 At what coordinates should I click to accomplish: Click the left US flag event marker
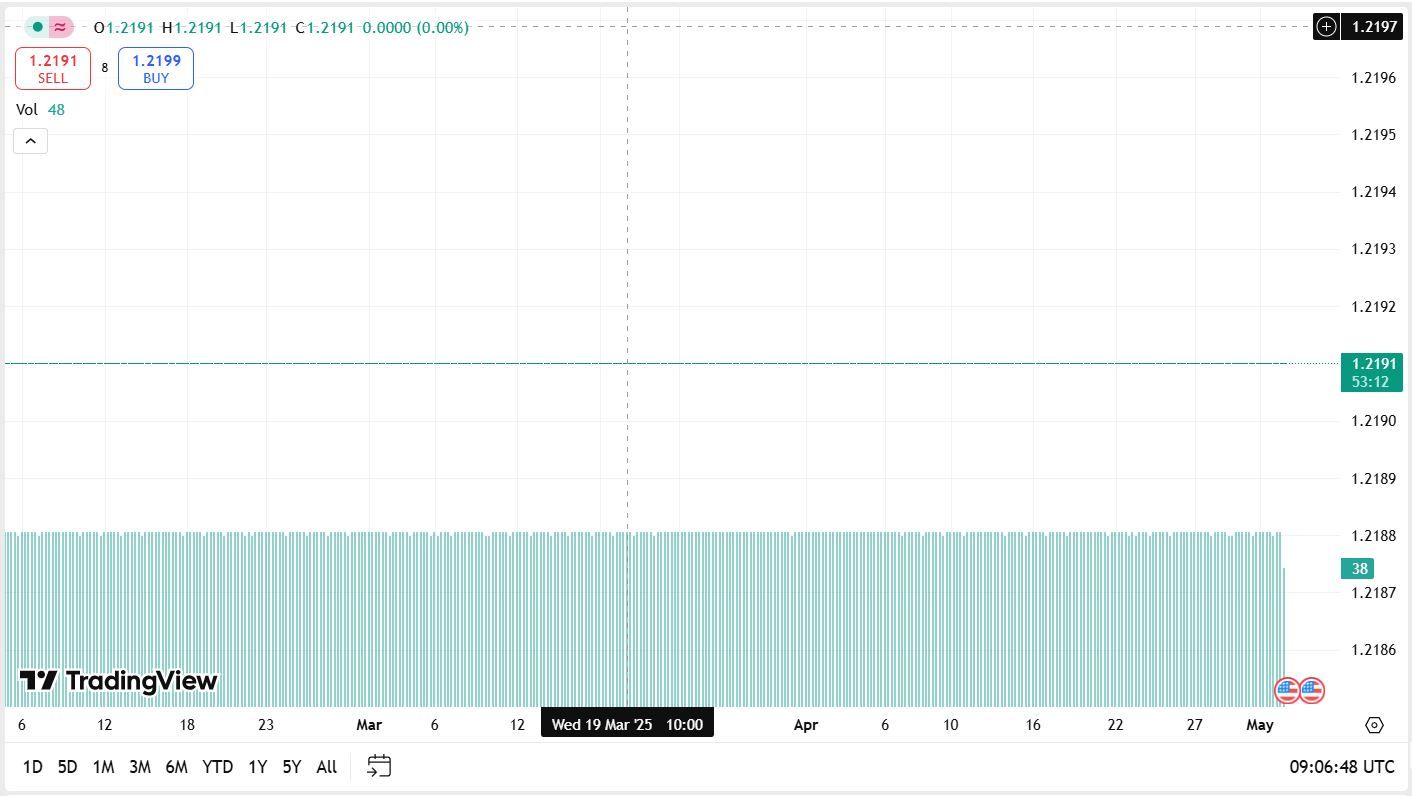1287,690
